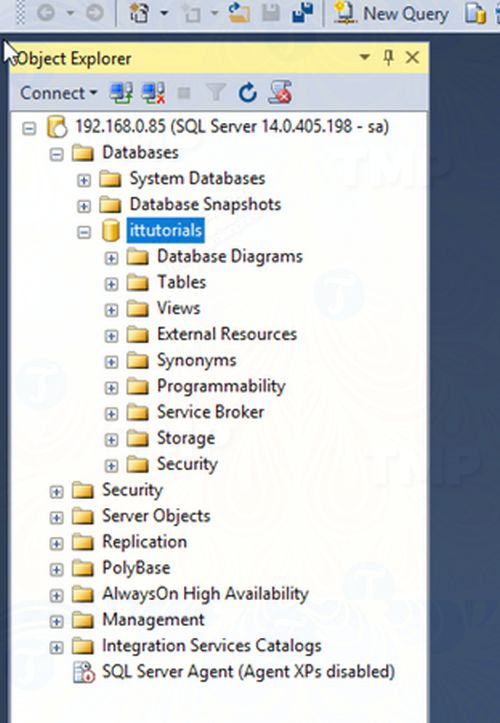Image resolution: width=500 pixels, height=723 pixels.
Task: Click the Synonyms folder icon
Action: click(137, 361)
